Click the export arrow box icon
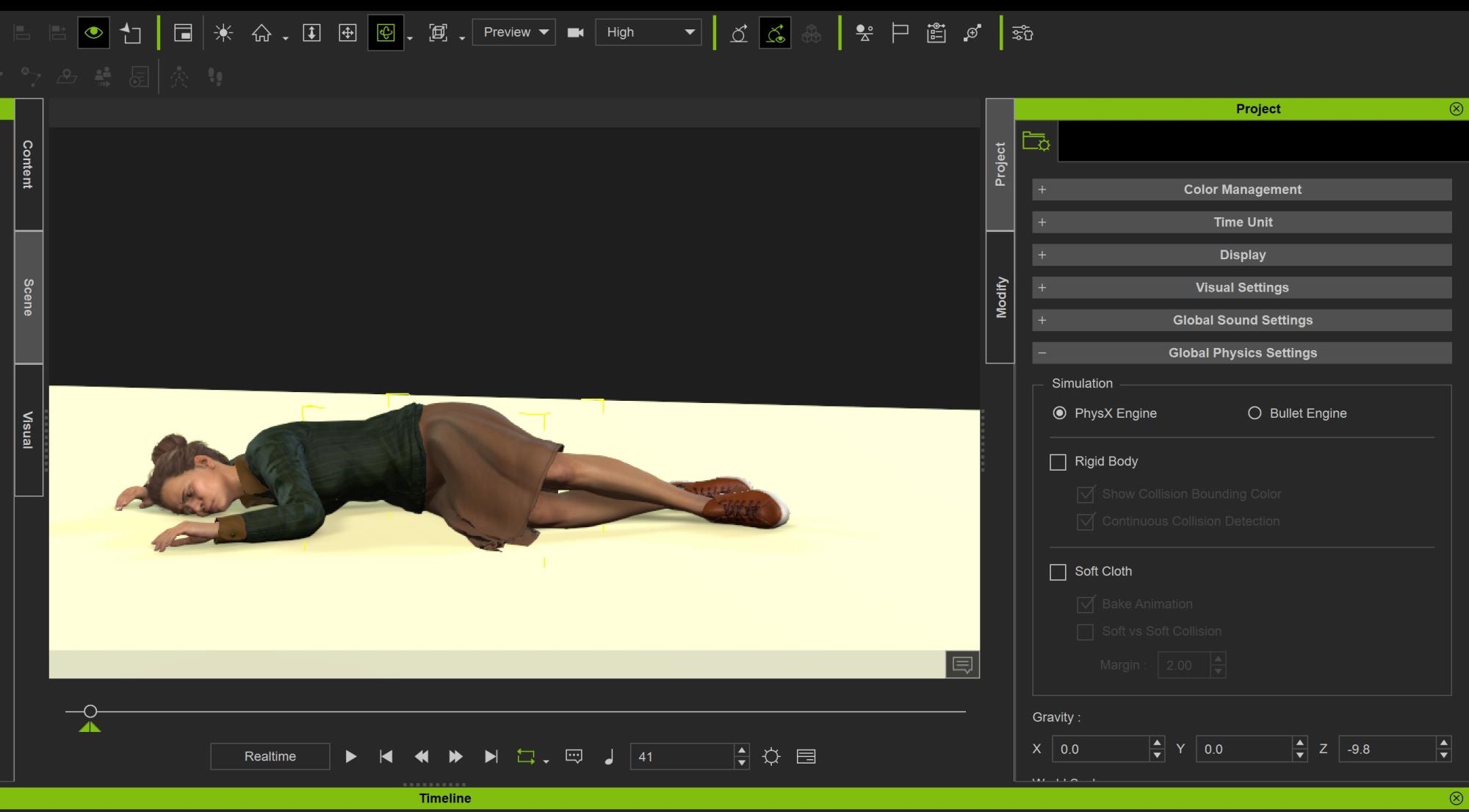 tap(131, 33)
